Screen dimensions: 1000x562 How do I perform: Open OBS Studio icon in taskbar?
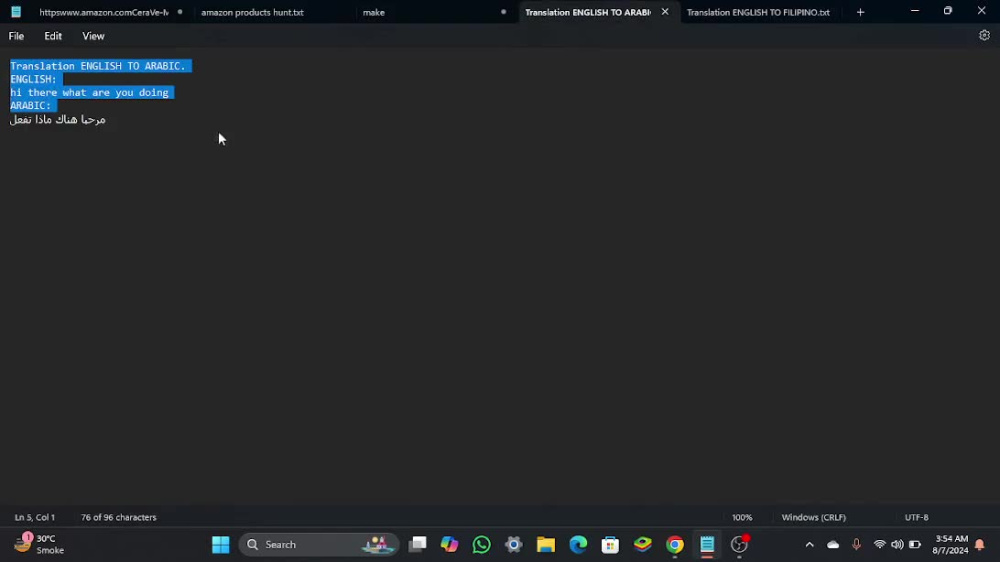pos(739,544)
